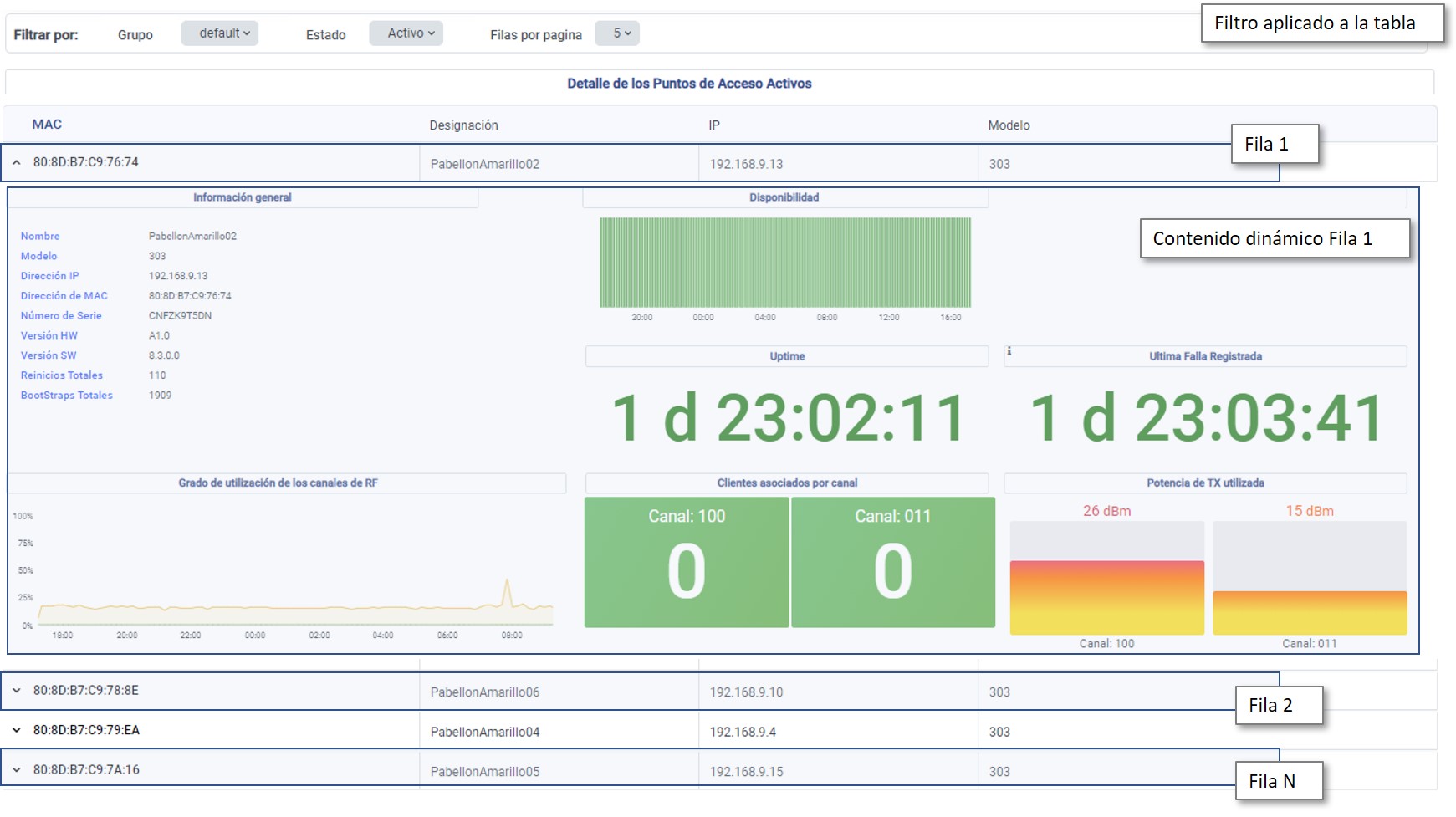Open the Grupo default dropdown
The image size is (1456, 817).
tap(220, 33)
